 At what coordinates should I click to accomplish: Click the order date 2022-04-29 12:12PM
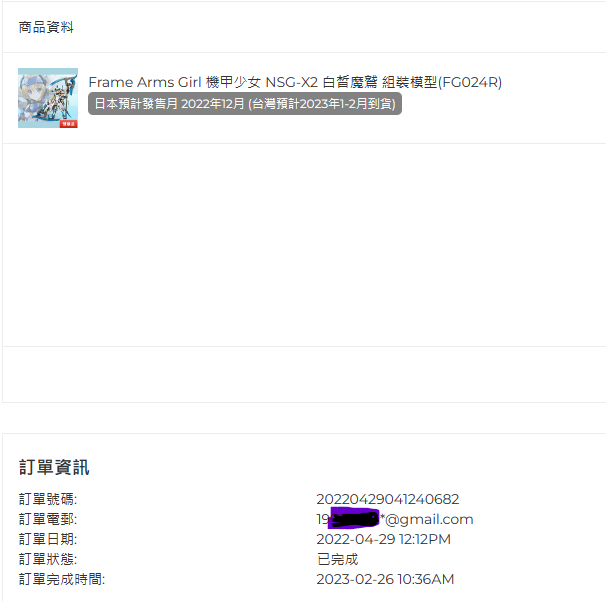[383, 539]
